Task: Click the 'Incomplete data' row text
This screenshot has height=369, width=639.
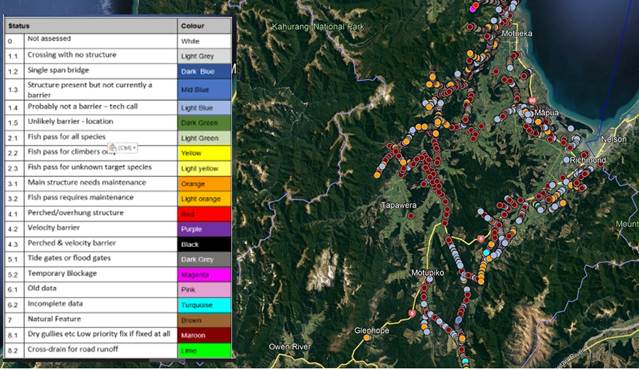Action: coord(55,304)
